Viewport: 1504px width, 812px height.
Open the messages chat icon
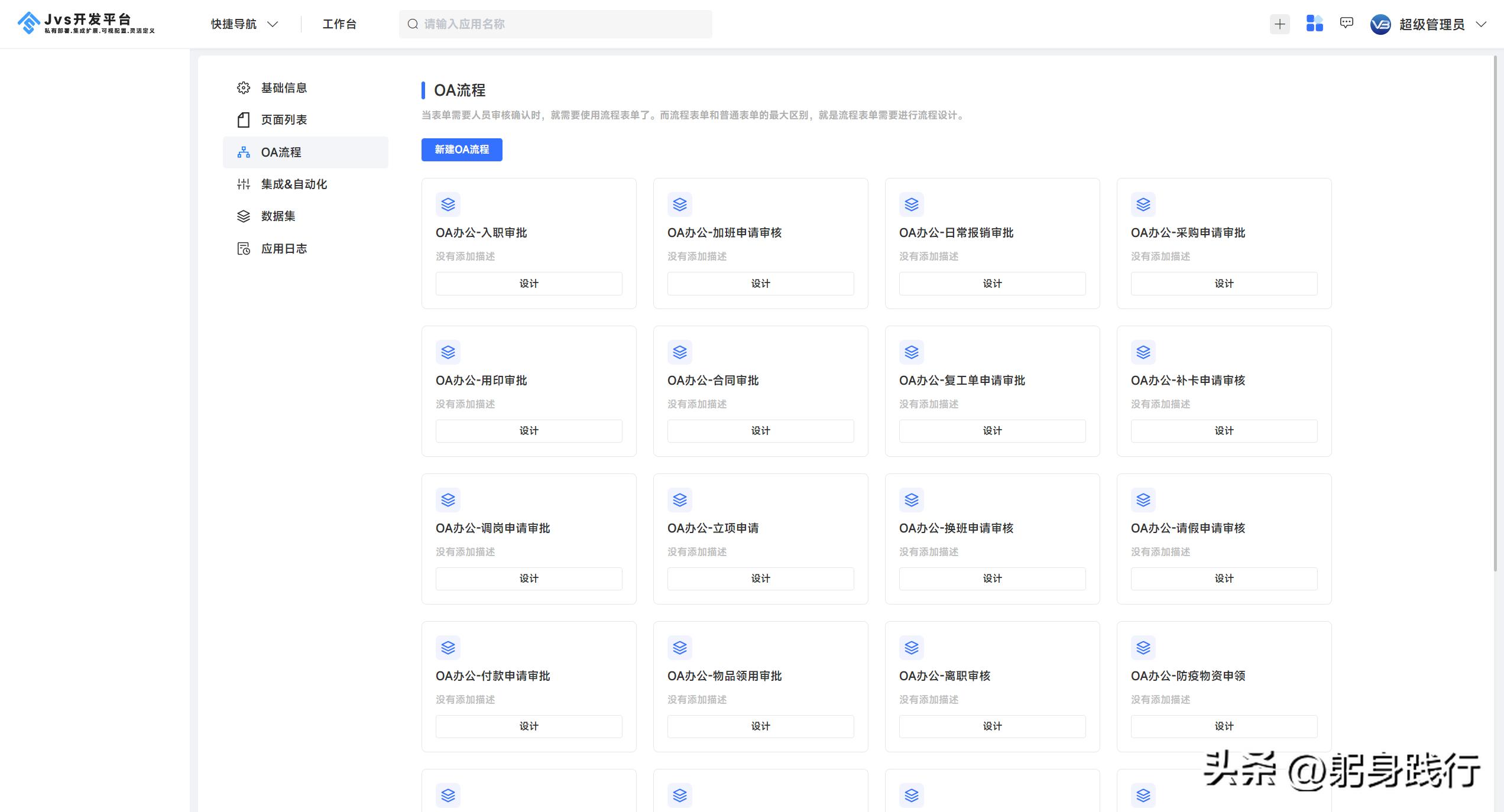tap(1347, 23)
